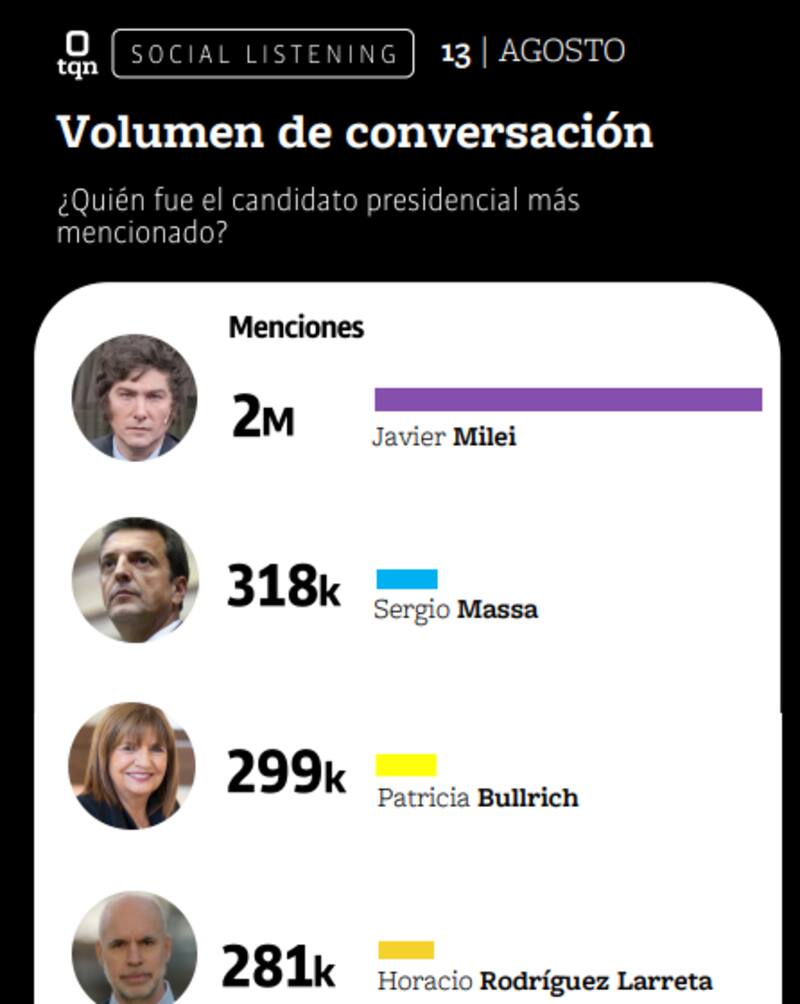Click the Javier Milei name label
The width and height of the screenshot is (800, 1004).
pyautogui.click(x=444, y=437)
